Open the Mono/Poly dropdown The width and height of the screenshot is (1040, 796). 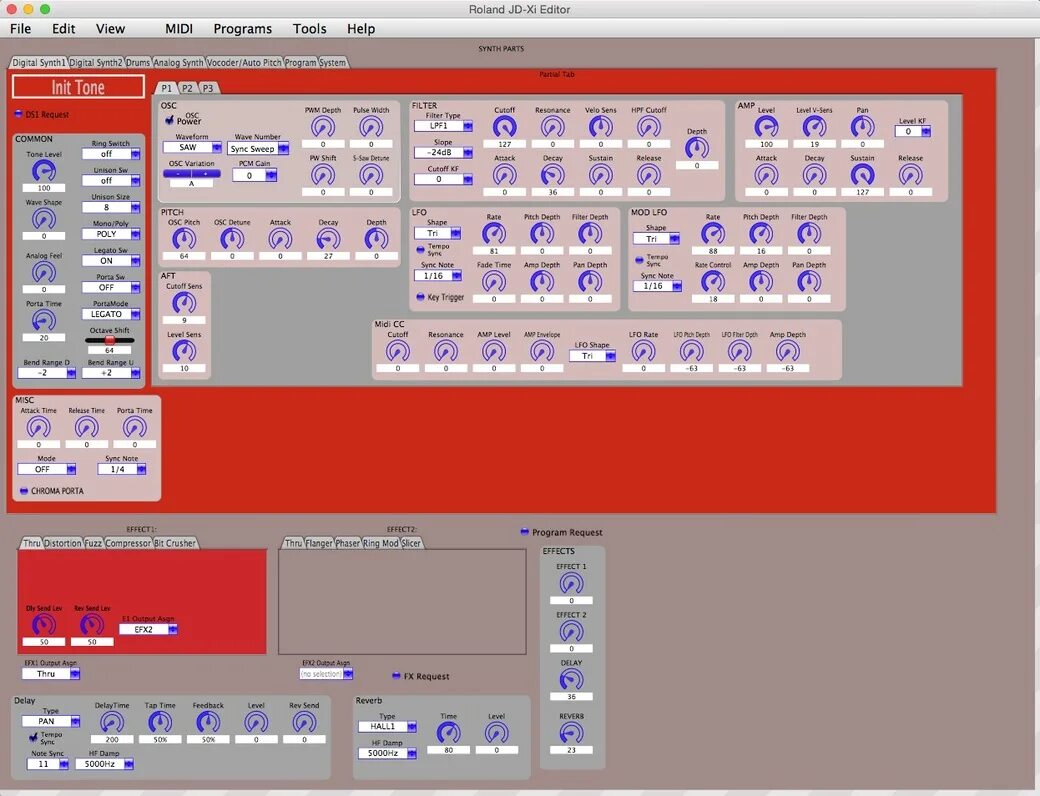111,234
